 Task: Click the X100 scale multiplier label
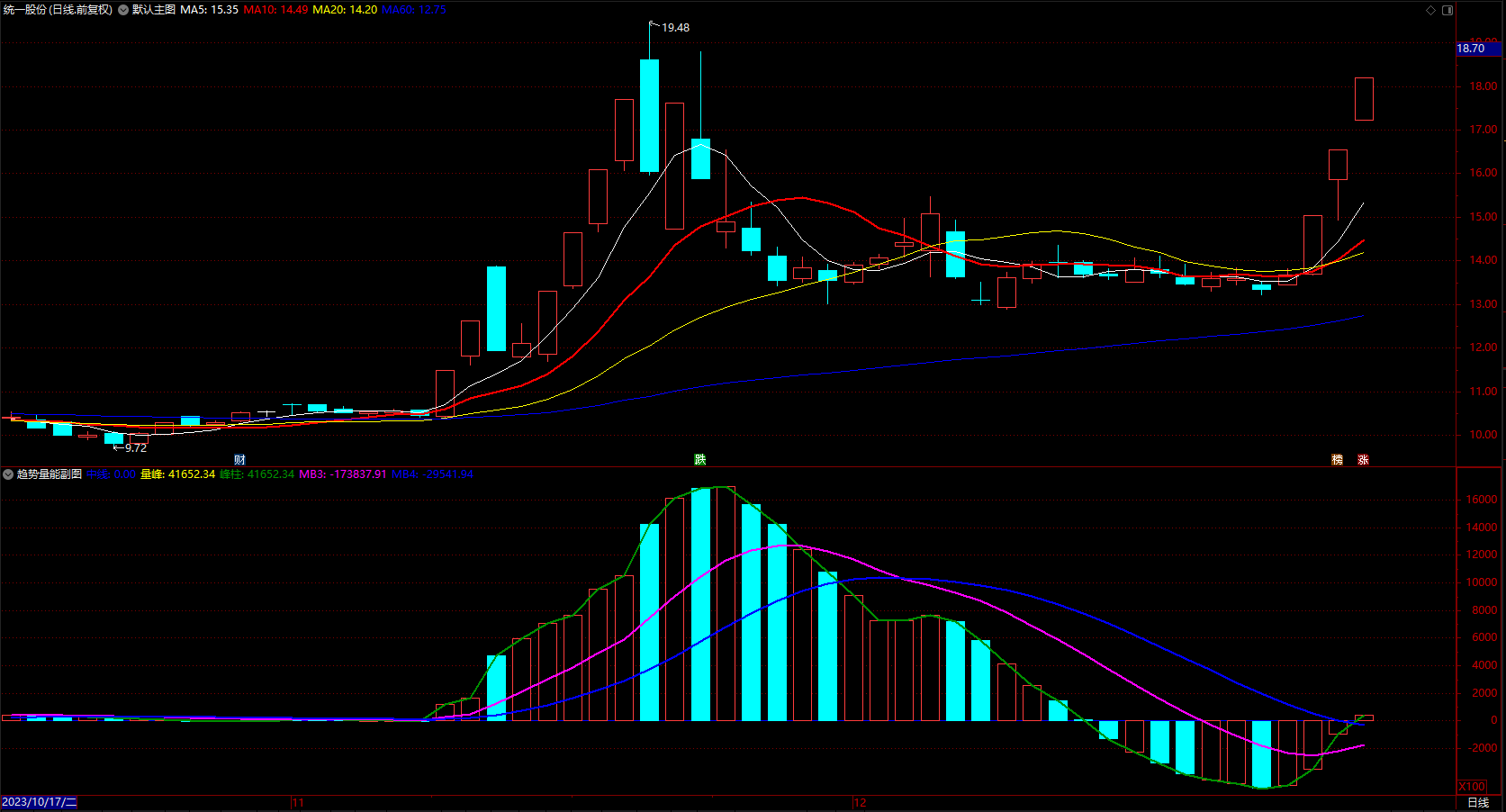point(1472,786)
